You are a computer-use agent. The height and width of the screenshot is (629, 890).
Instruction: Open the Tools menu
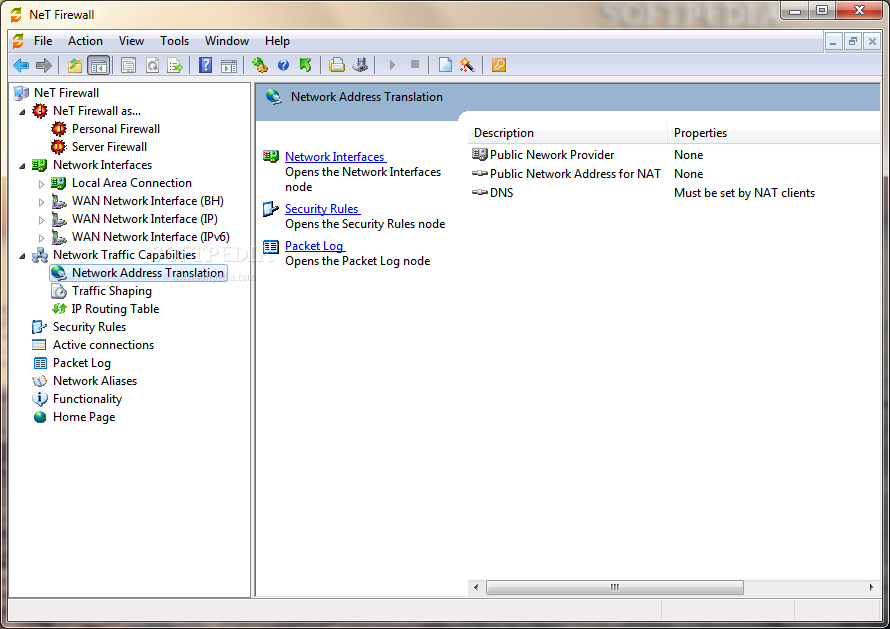[174, 41]
